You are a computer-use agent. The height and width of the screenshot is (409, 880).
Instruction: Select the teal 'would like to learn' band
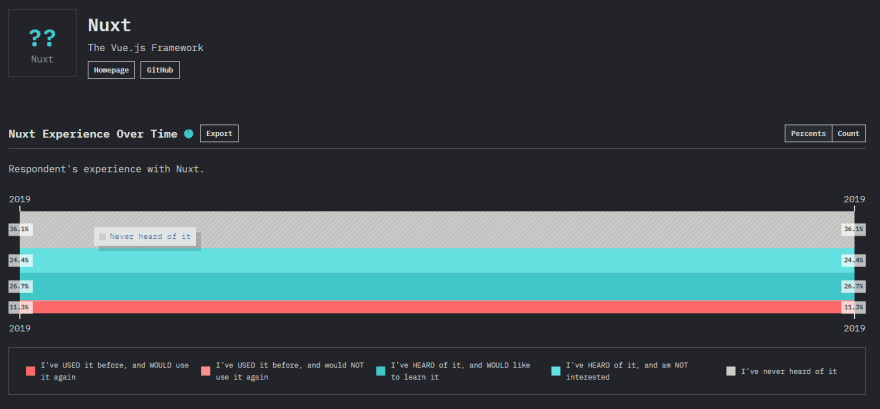pos(437,287)
